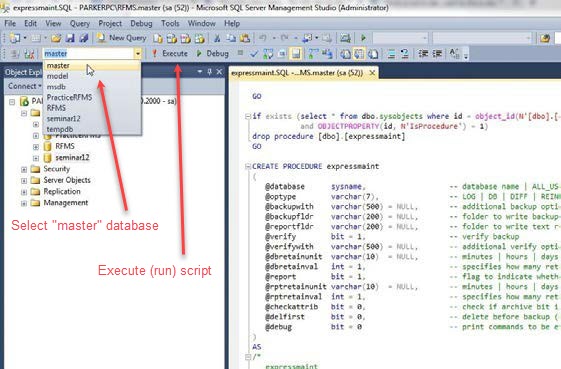561x369 pixels.
Task: Click the Navigate Backward icon
Action: pos(308,38)
